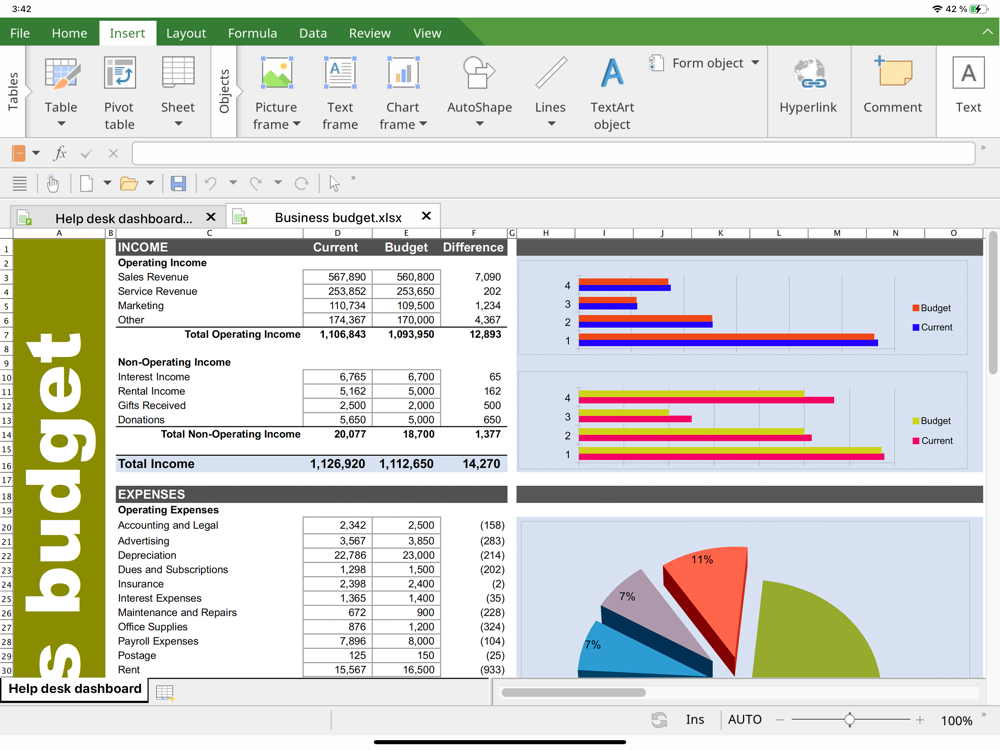The height and width of the screenshot is (750, 1000).
Task: Switch to the View ribbon tab
Action: pyautogui.click(x=427, y=33)
